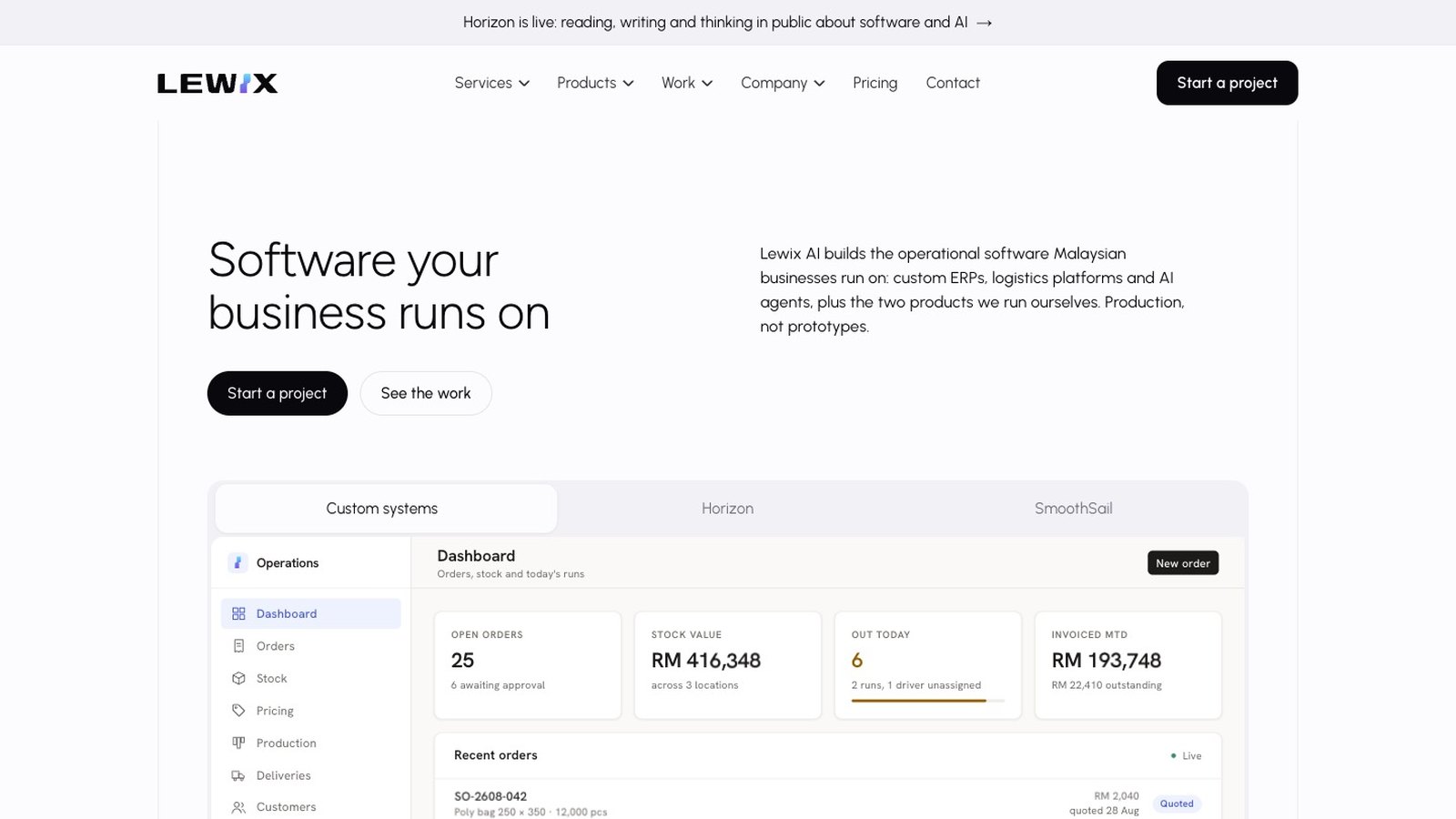The height and width of the screenshot is (819, 1456).
Task: Click the Production icon in sidebar
Action: coord(238,743)
